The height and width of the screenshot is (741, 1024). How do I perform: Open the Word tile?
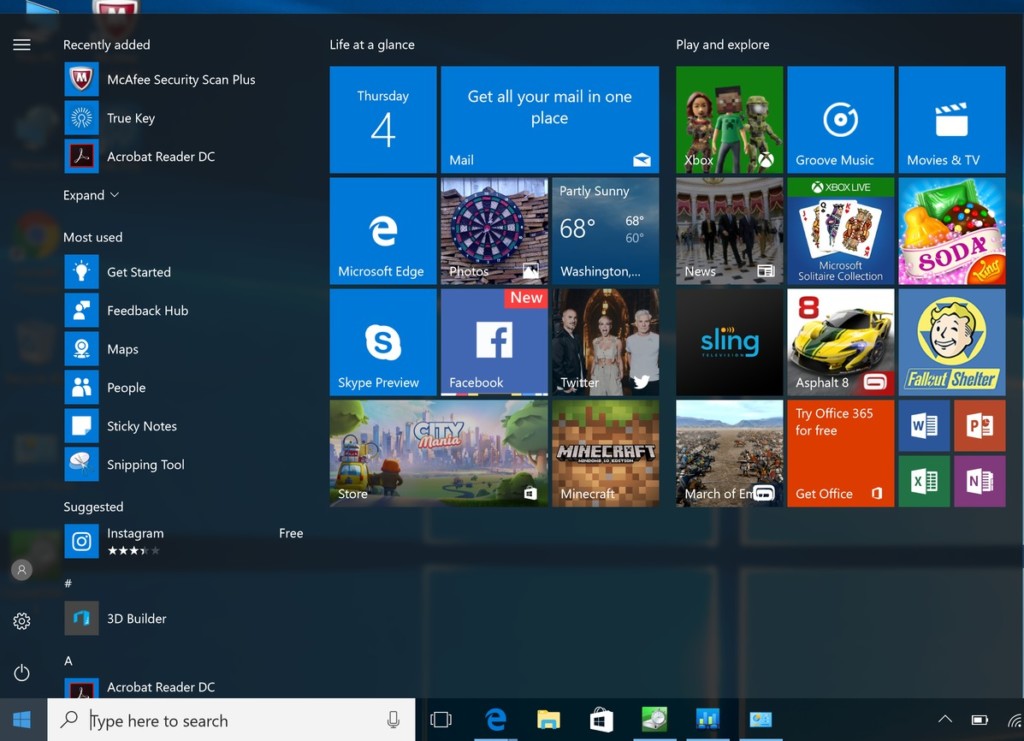[923, 426]
